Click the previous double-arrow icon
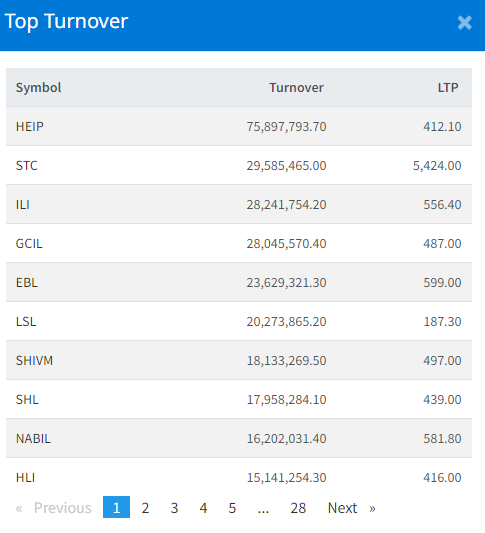Screen dimensions: 485x533 [19, 509]
